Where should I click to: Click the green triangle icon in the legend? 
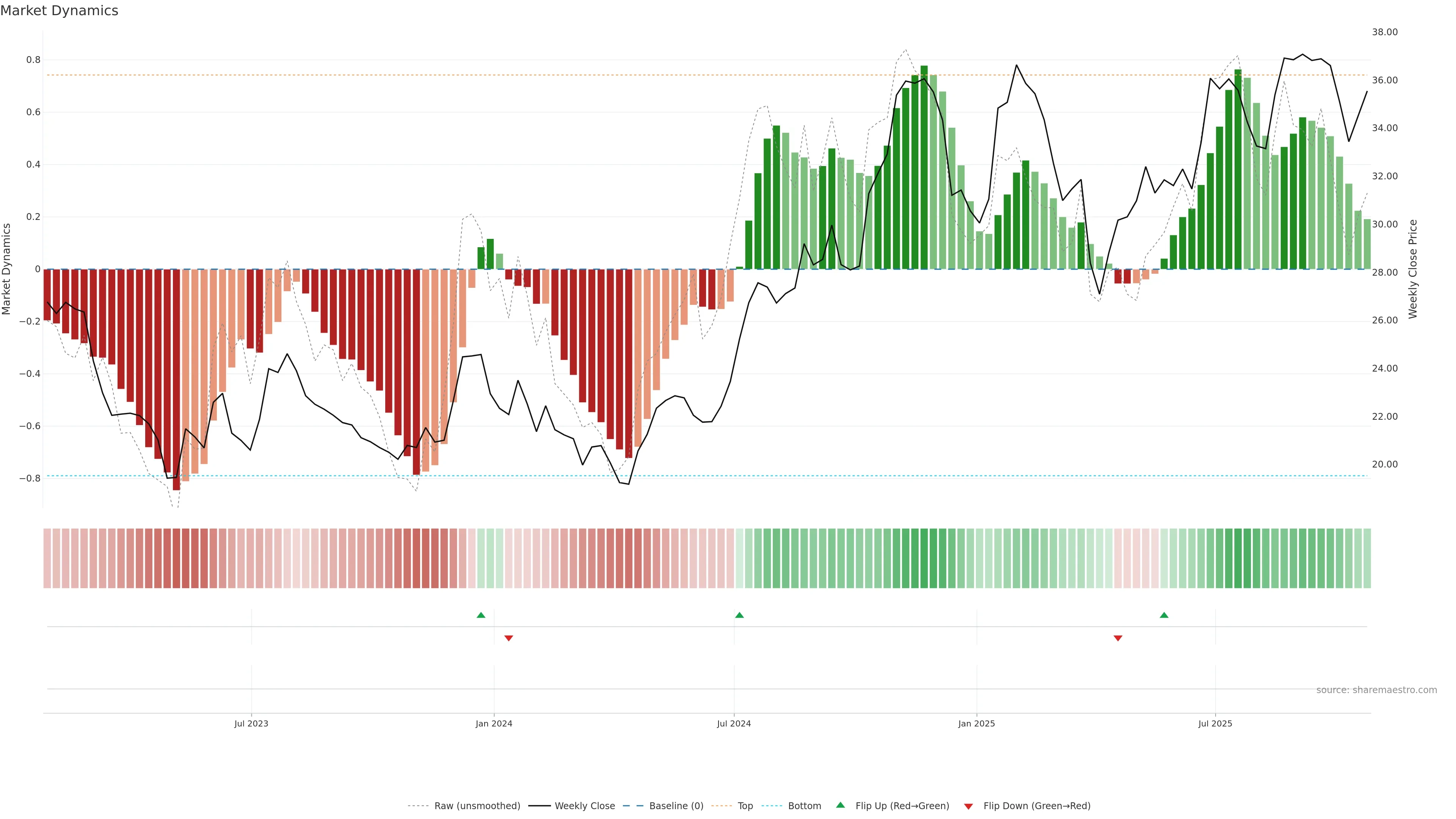pos(841,805)
